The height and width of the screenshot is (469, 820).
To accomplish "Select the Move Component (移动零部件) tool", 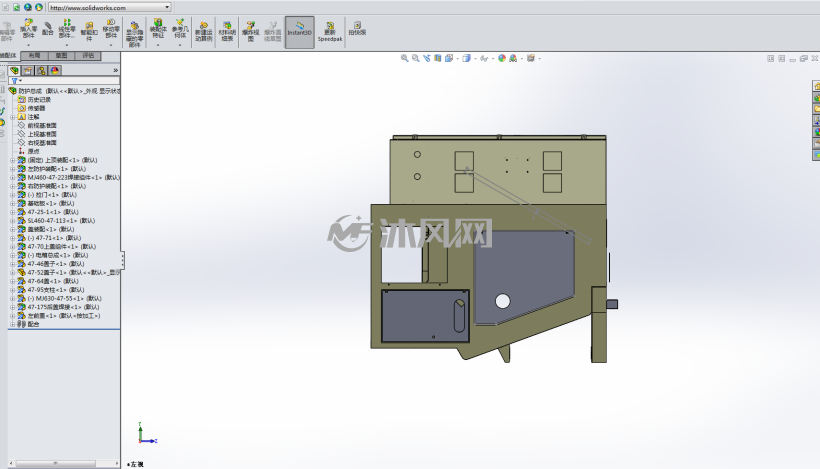I will tap(111, 29).
